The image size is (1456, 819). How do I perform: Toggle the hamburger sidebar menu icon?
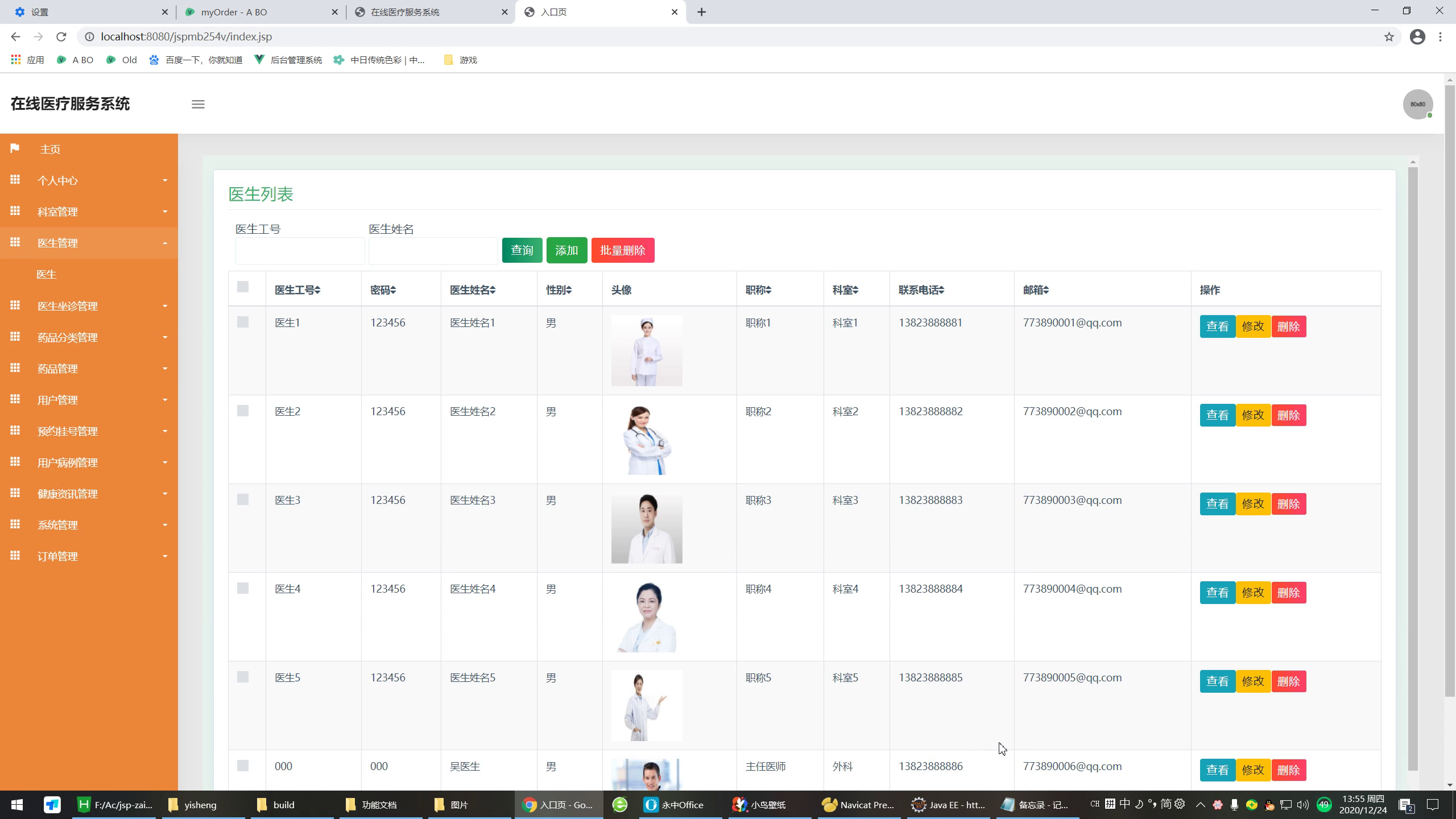click(198, 104)
